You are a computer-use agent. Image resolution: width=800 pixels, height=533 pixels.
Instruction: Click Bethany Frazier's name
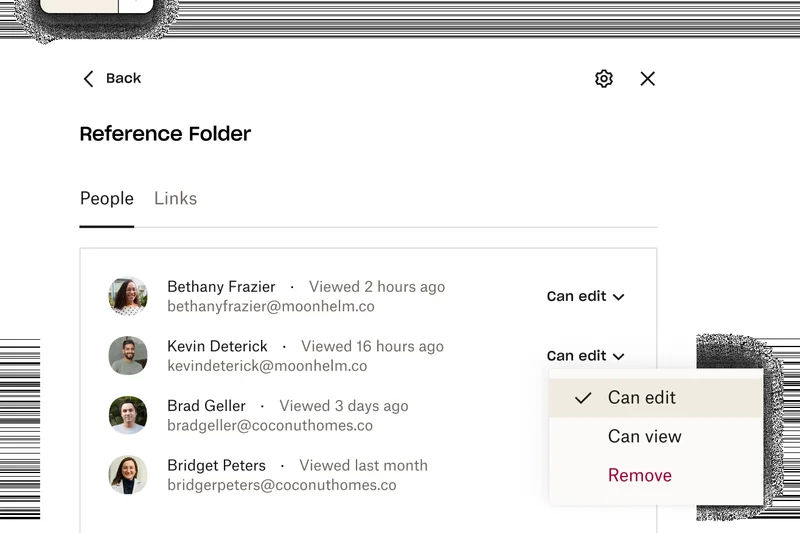(221, 287)
